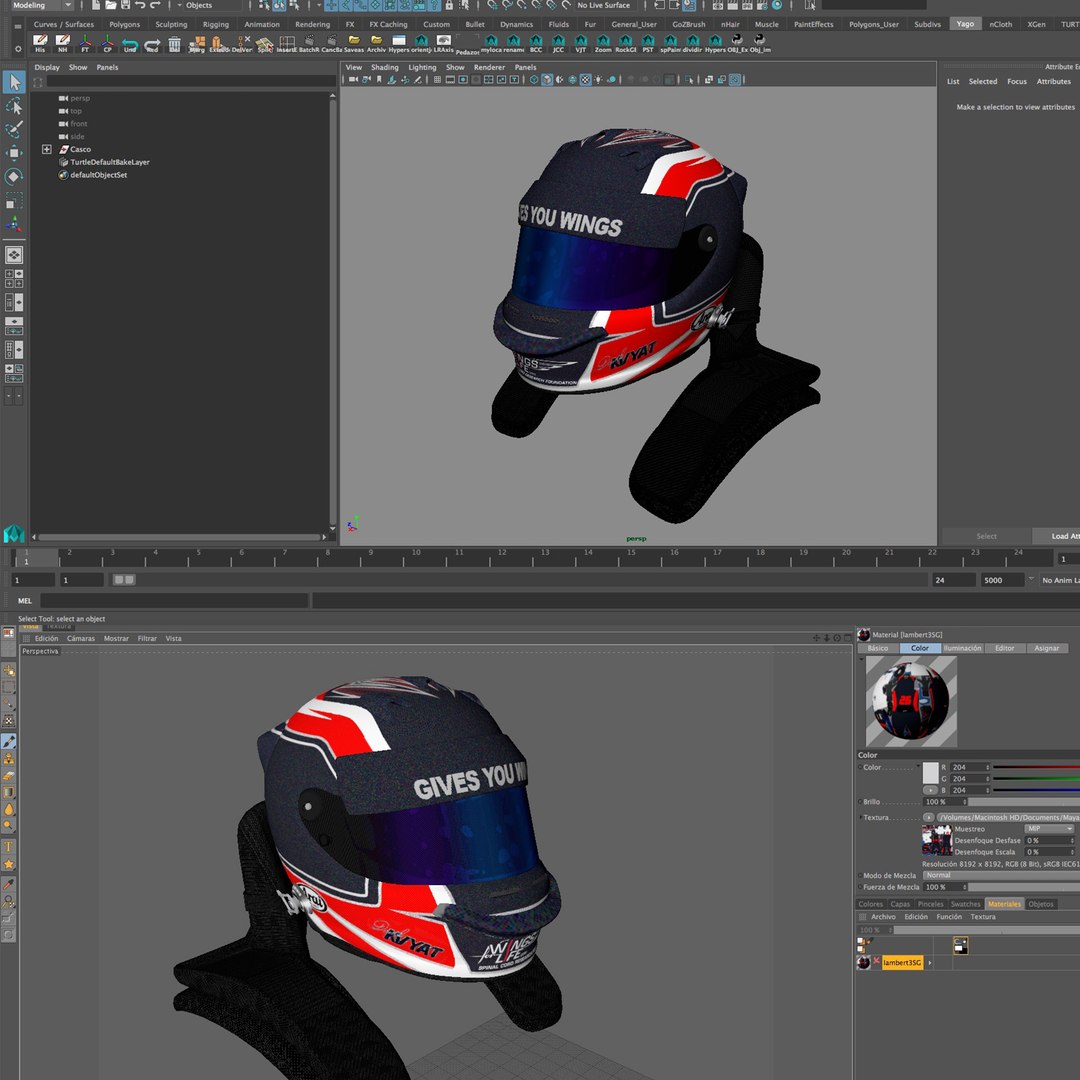This screenshot has height=1080, width=1080.
Task: Expand the Textura disclosure triangle
Action: point(860,818)
